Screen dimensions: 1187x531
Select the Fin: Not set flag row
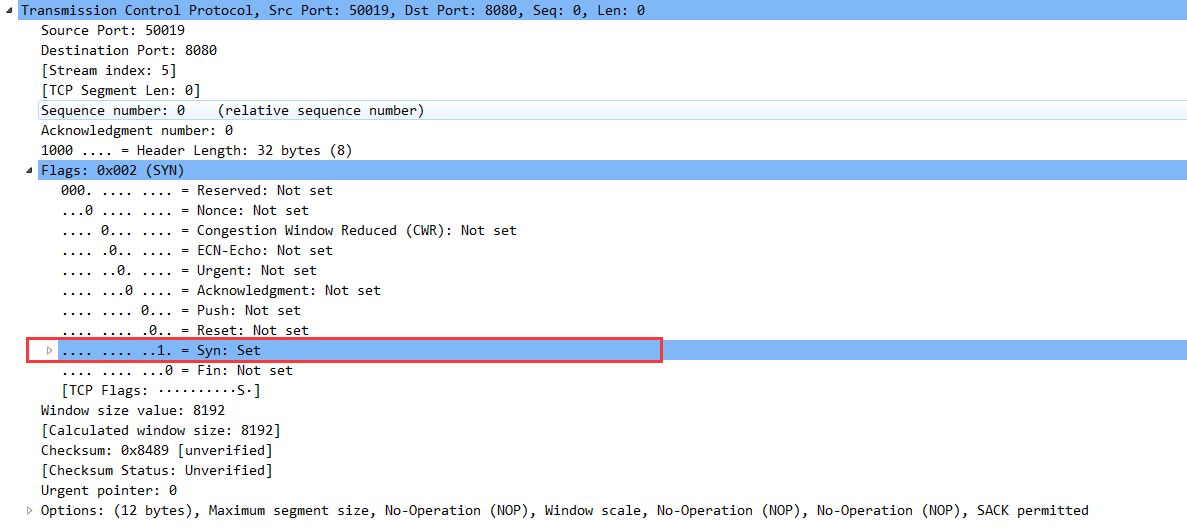[176, 370]
